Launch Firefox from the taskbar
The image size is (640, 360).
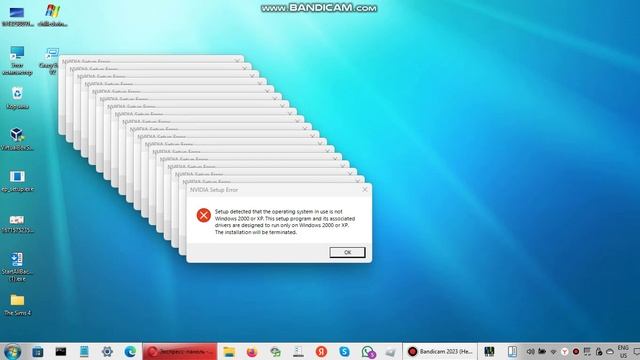pyautogui.click(x=252, y=351)
